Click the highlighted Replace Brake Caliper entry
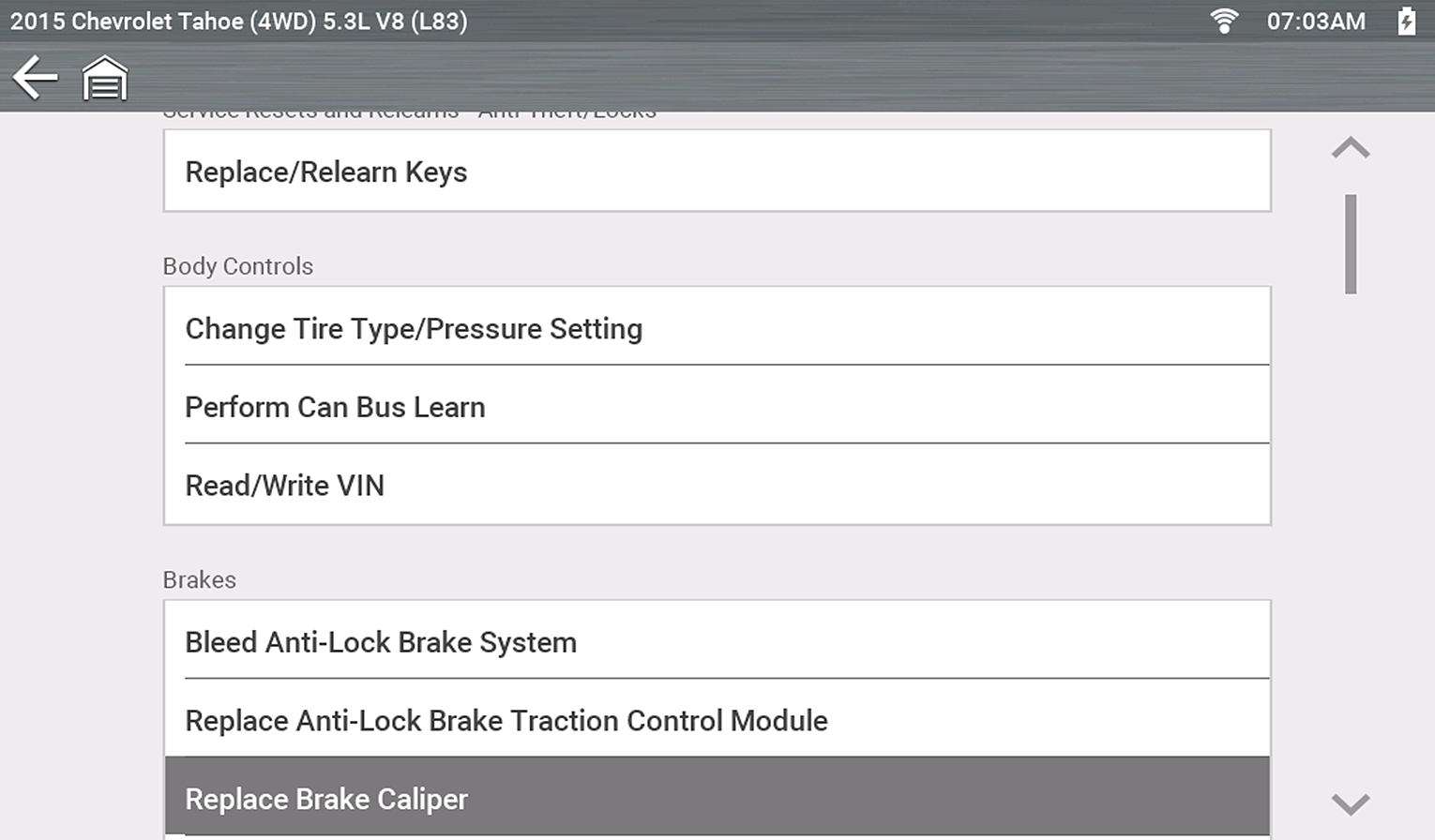The image size is (1435, 840). click(x=717, y=798)
